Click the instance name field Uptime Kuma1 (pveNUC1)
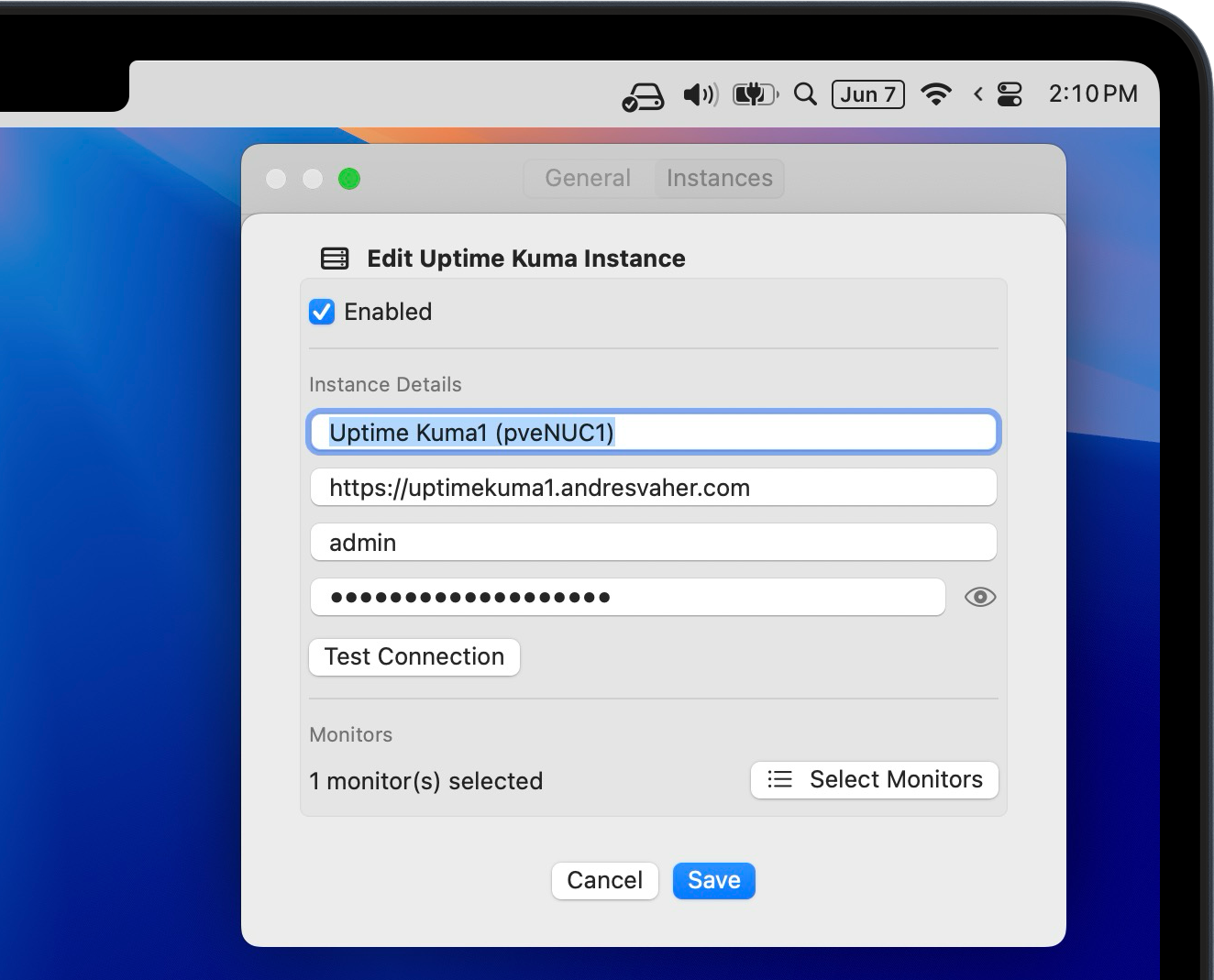 (x=653, y=432)
